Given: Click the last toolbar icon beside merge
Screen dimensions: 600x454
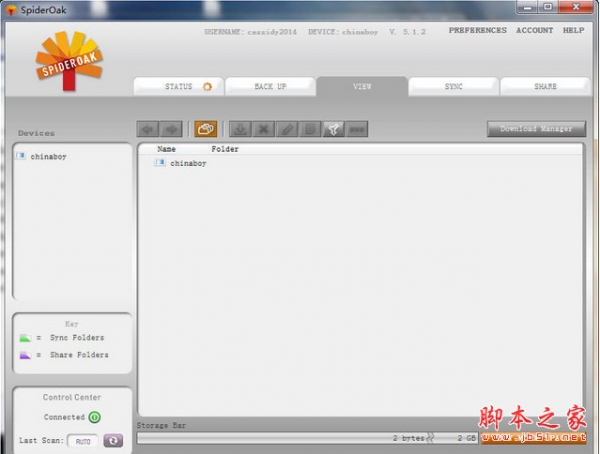Looking at the screenshot, I should pyautogui.click(x=357, y=129).
